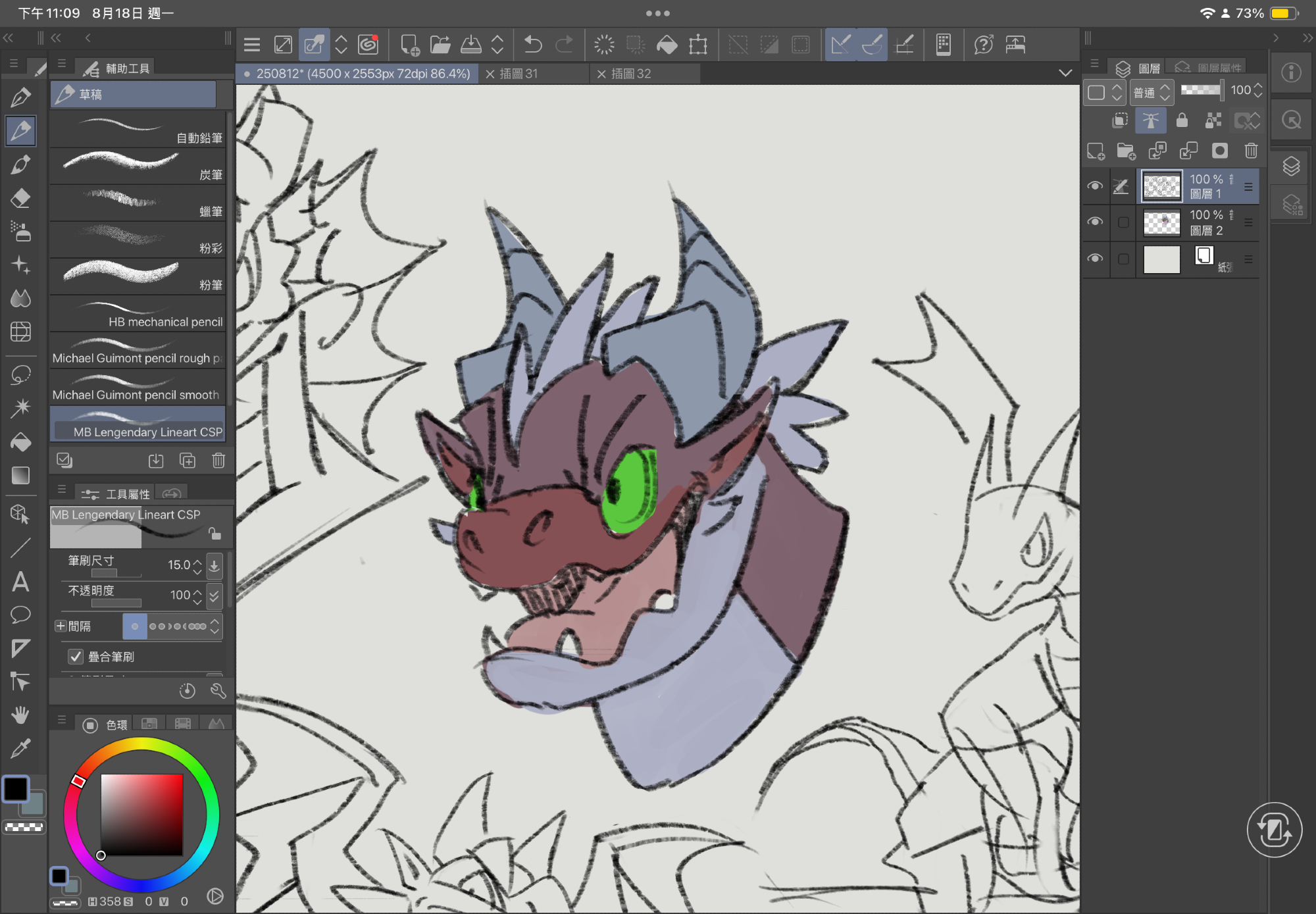This screenshot has width=1316, height=914.
Task: Switch to the 插圖 32 canvas tab
Action: pyautogui.click(x=630, y=74)
